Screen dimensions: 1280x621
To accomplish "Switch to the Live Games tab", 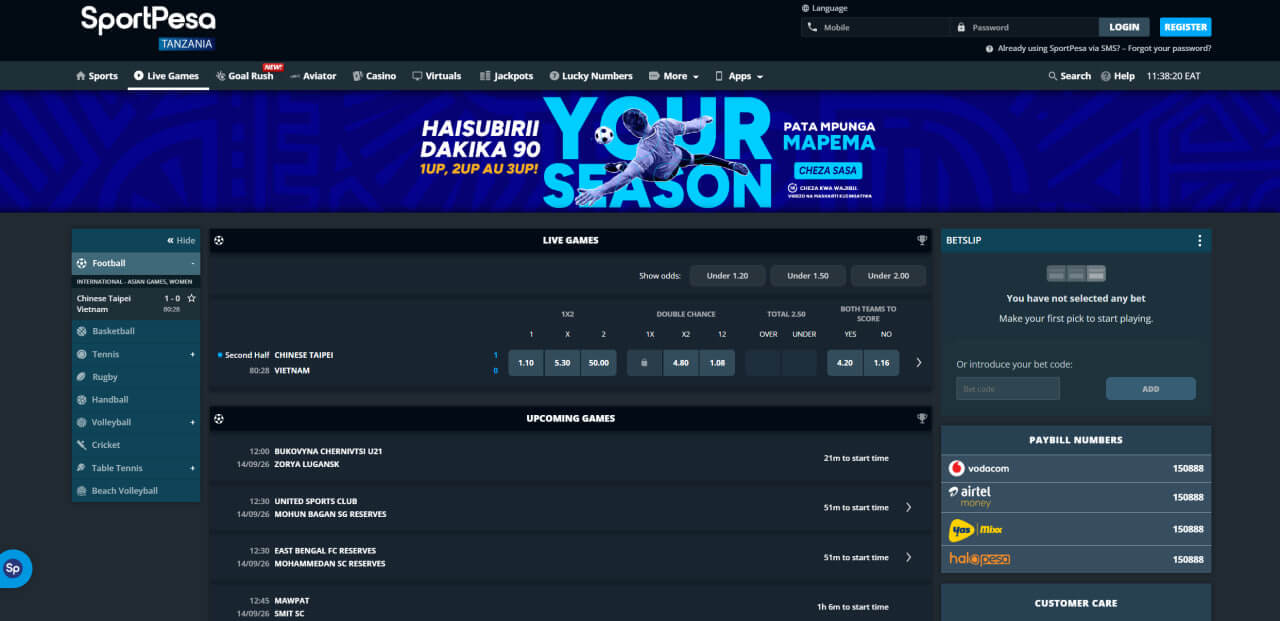I will (166, 76).
